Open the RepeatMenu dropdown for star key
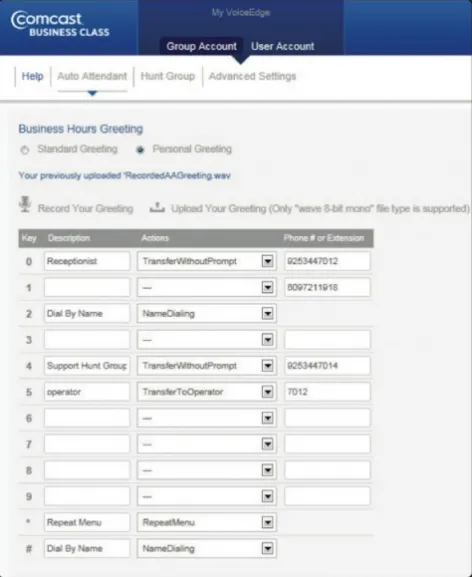The width and height of the screenshot is (472, 577). point(207,523)
